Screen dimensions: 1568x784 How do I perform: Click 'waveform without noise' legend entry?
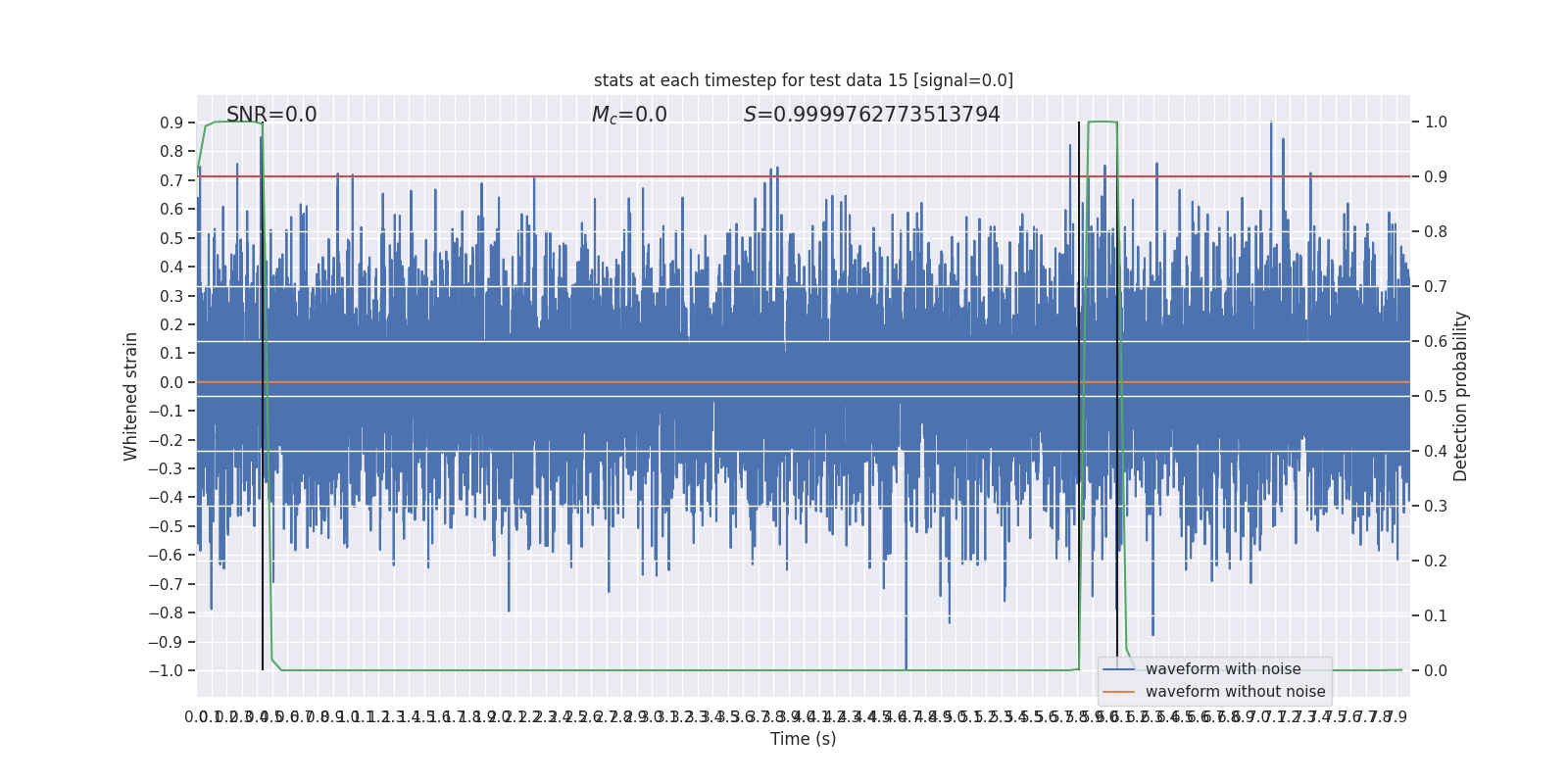tap(1235, 692)
